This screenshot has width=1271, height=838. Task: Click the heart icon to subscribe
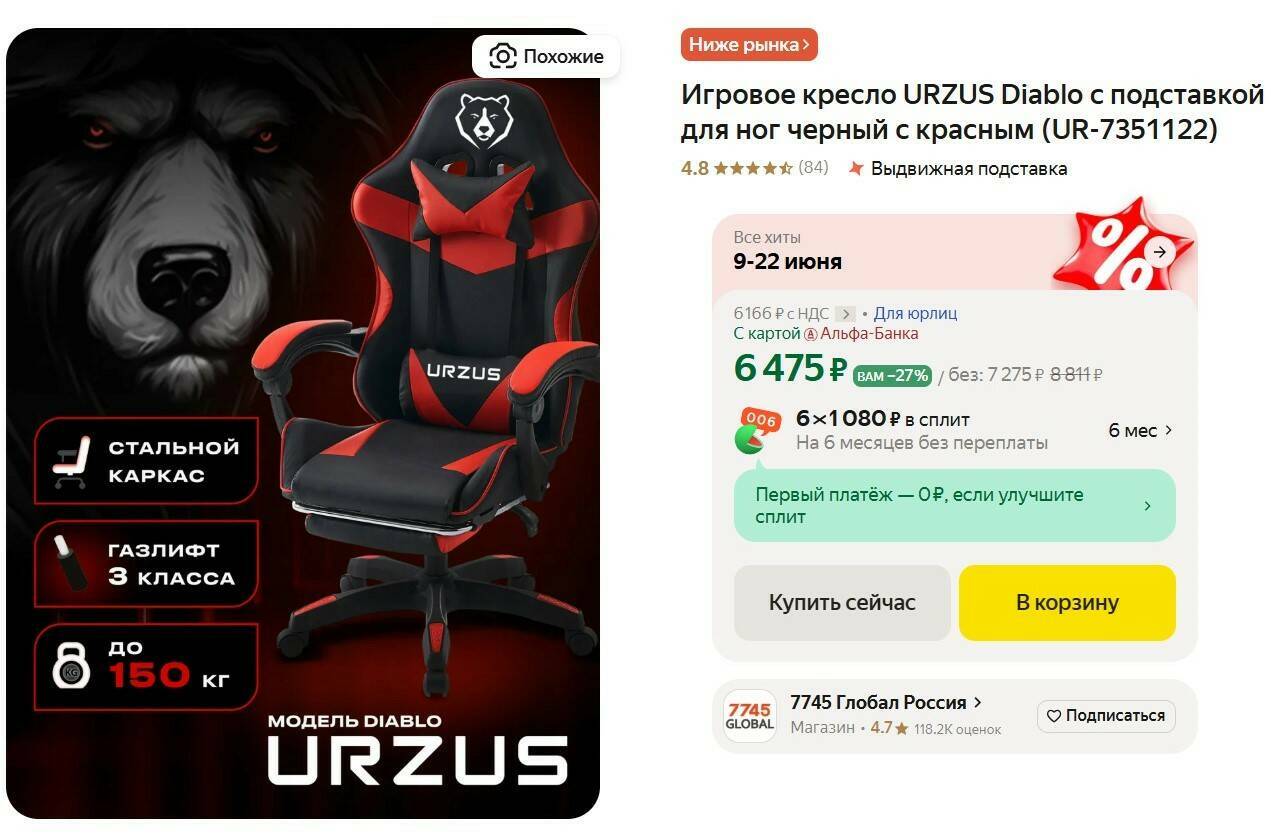point(1053,716)
